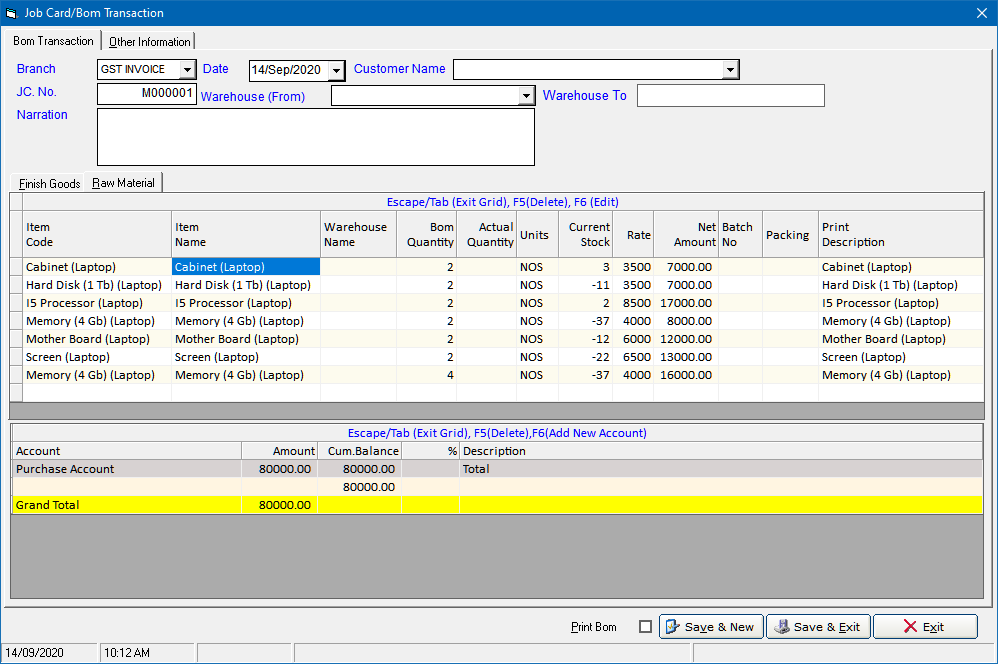Click the Save & Exit button
The height and width of the screenshot is (664, 998).
click(818, 627)
